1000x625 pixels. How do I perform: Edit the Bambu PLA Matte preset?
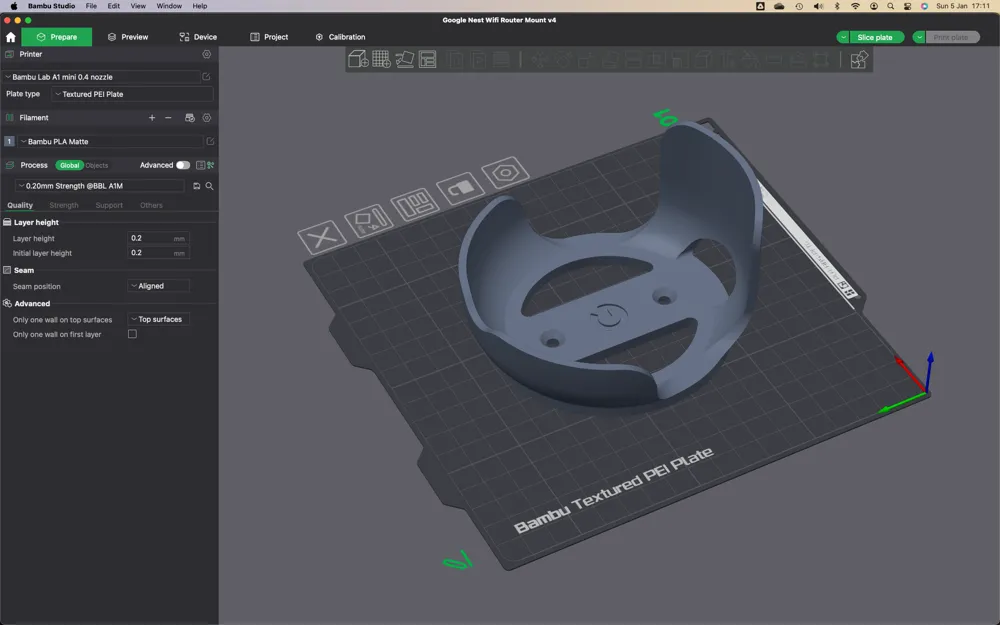click(210, 141)
